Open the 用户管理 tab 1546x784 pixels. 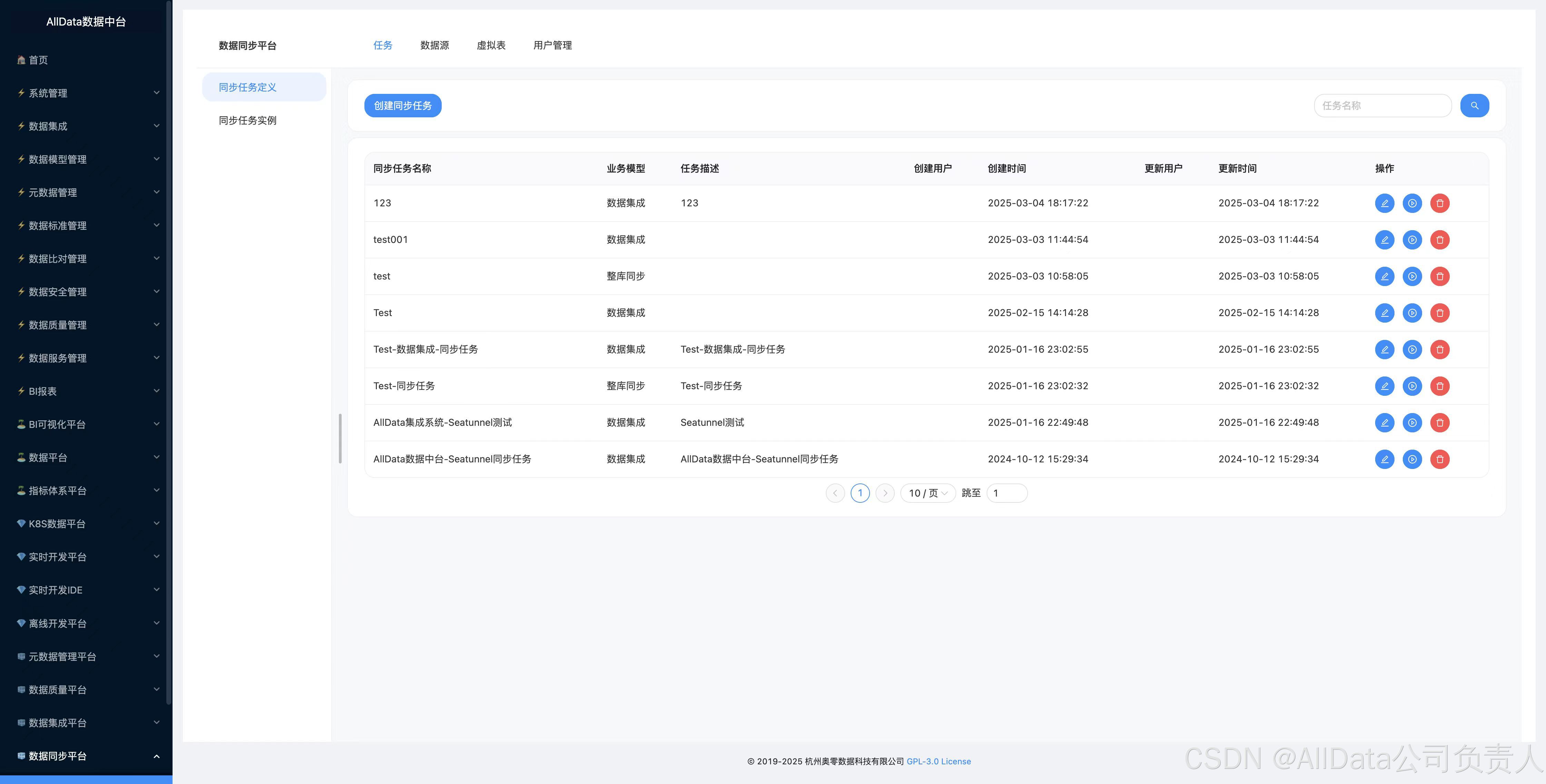tap(552, 46)
